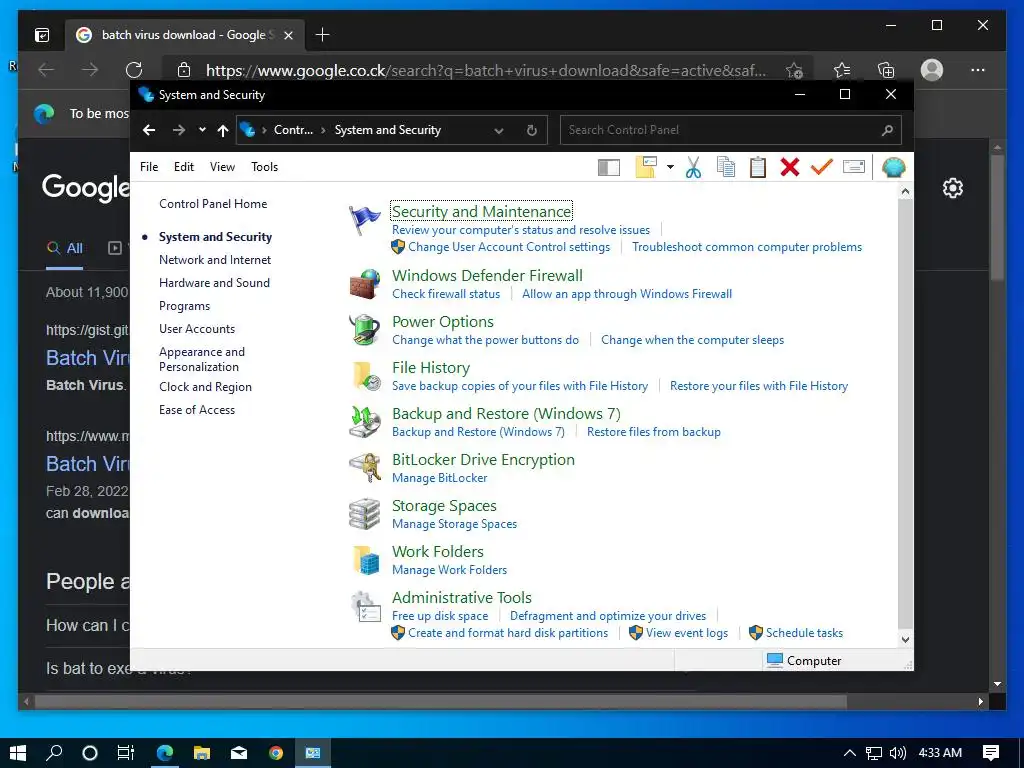
Task: Click View event logs link
Action: tap(686, 633)
